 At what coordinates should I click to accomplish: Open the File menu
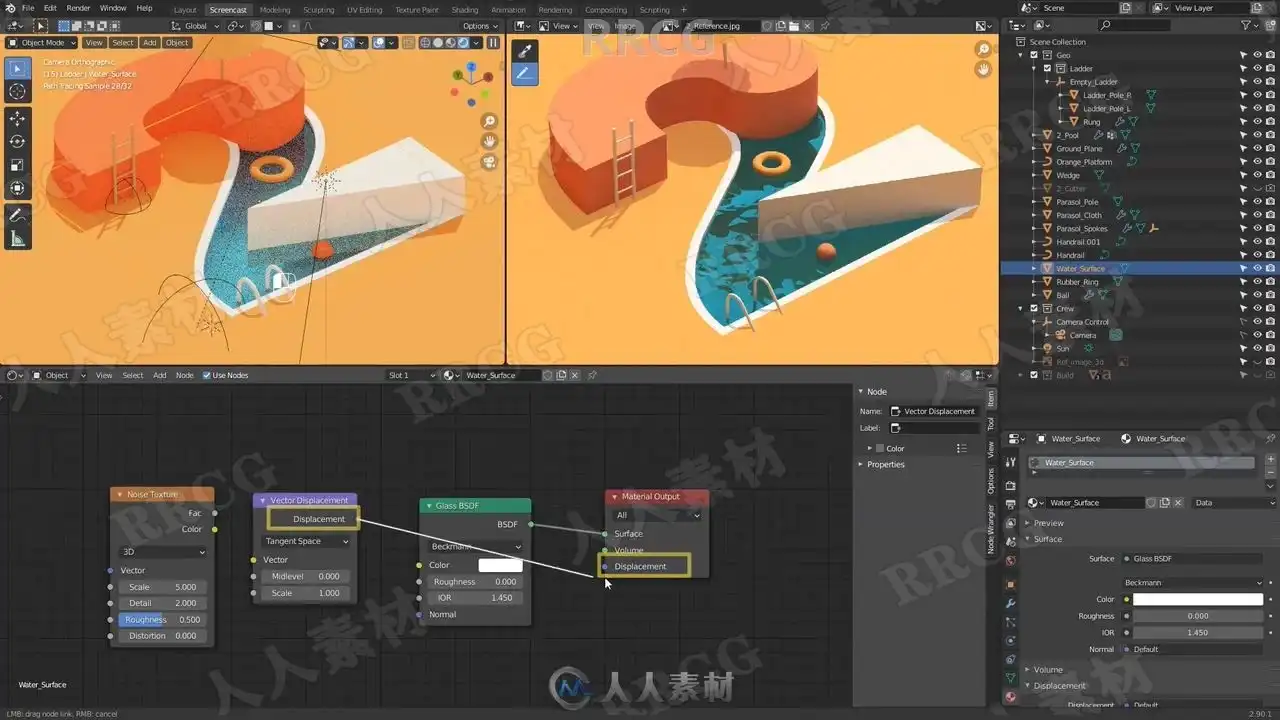[x=28, y=8]
